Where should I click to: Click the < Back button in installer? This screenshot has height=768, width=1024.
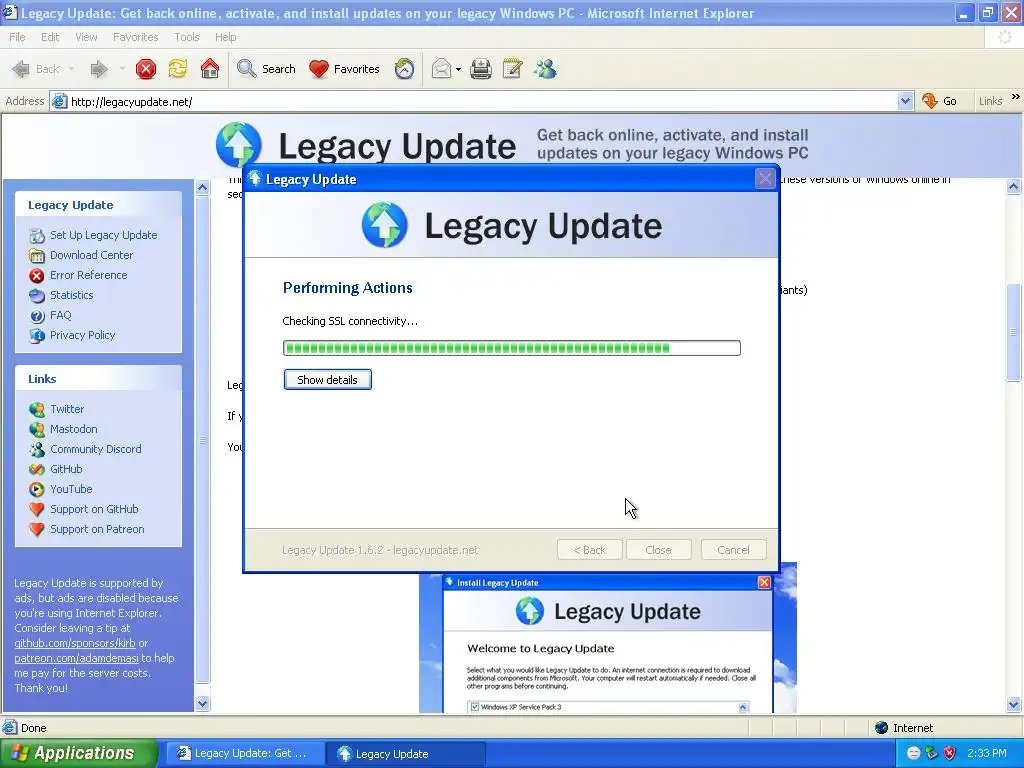pyautogui.click(x=590, y=550)
